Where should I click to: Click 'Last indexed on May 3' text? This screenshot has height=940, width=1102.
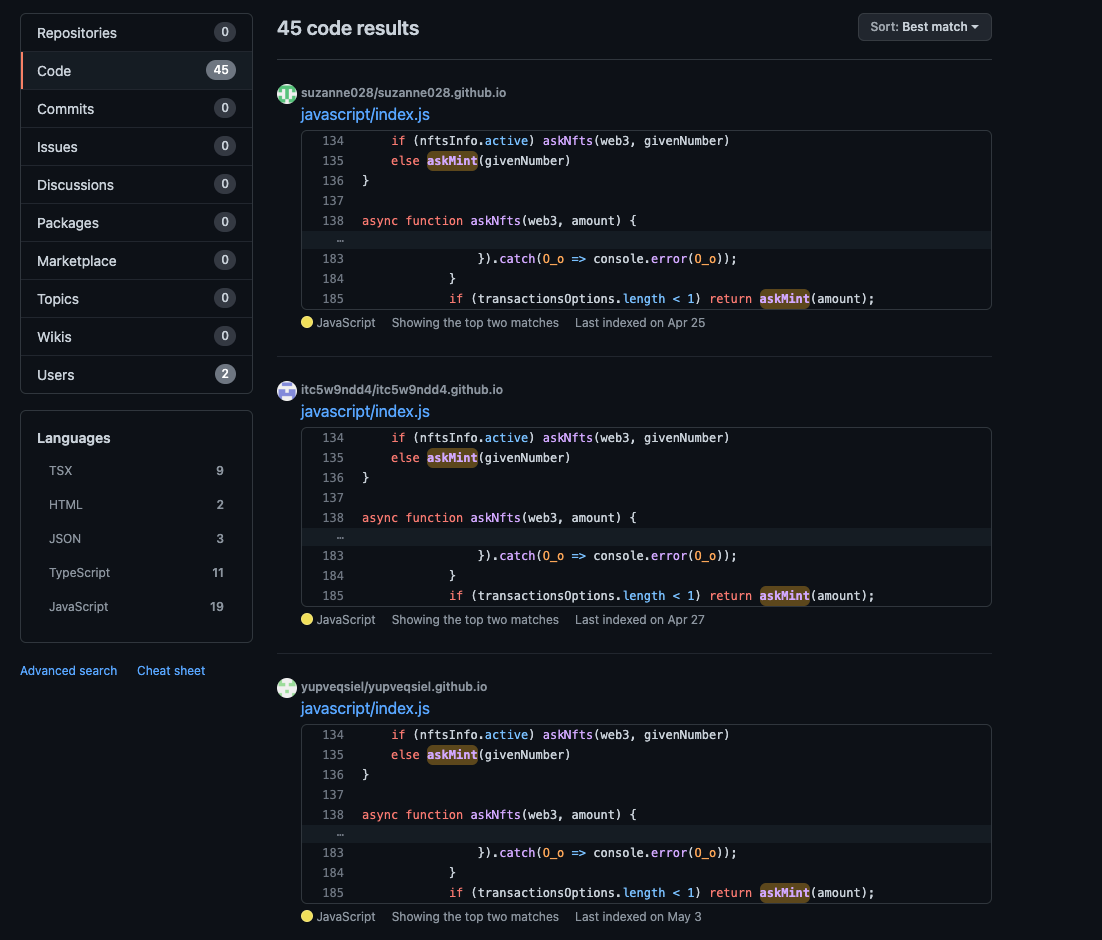638,916
